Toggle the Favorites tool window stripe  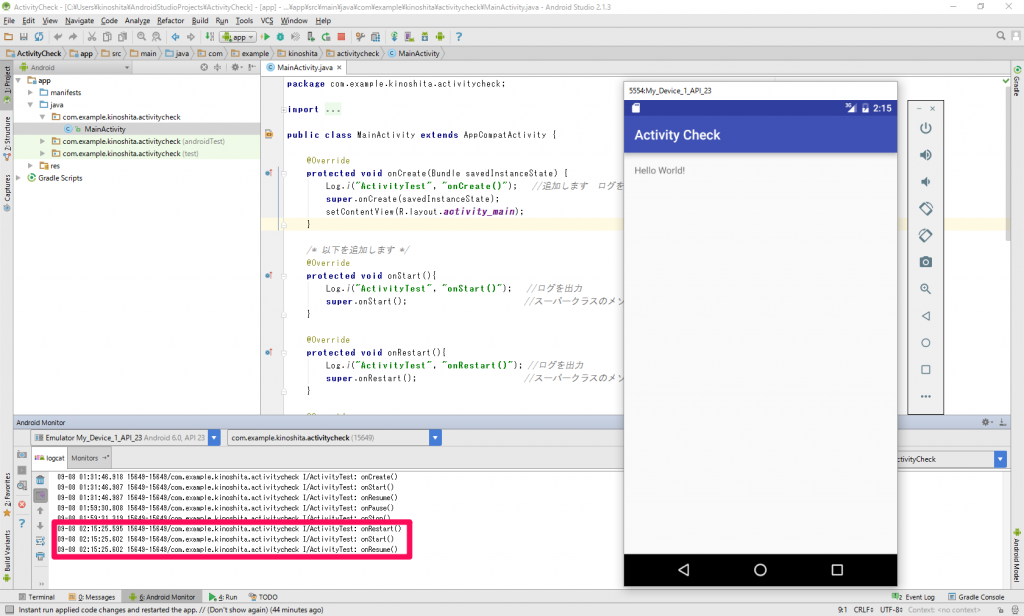click(7, 494)
